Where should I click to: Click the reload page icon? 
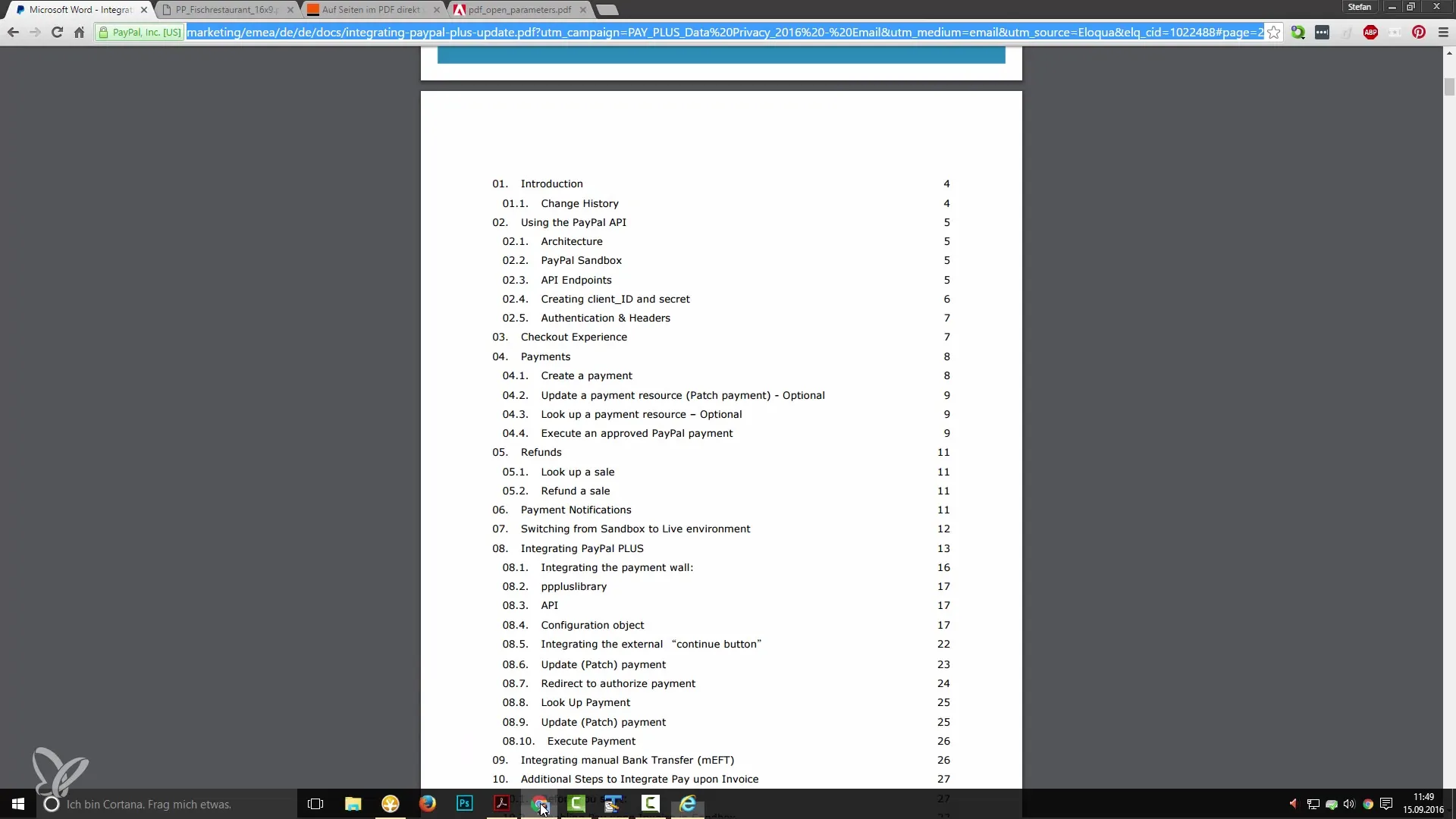click(57, 32)
